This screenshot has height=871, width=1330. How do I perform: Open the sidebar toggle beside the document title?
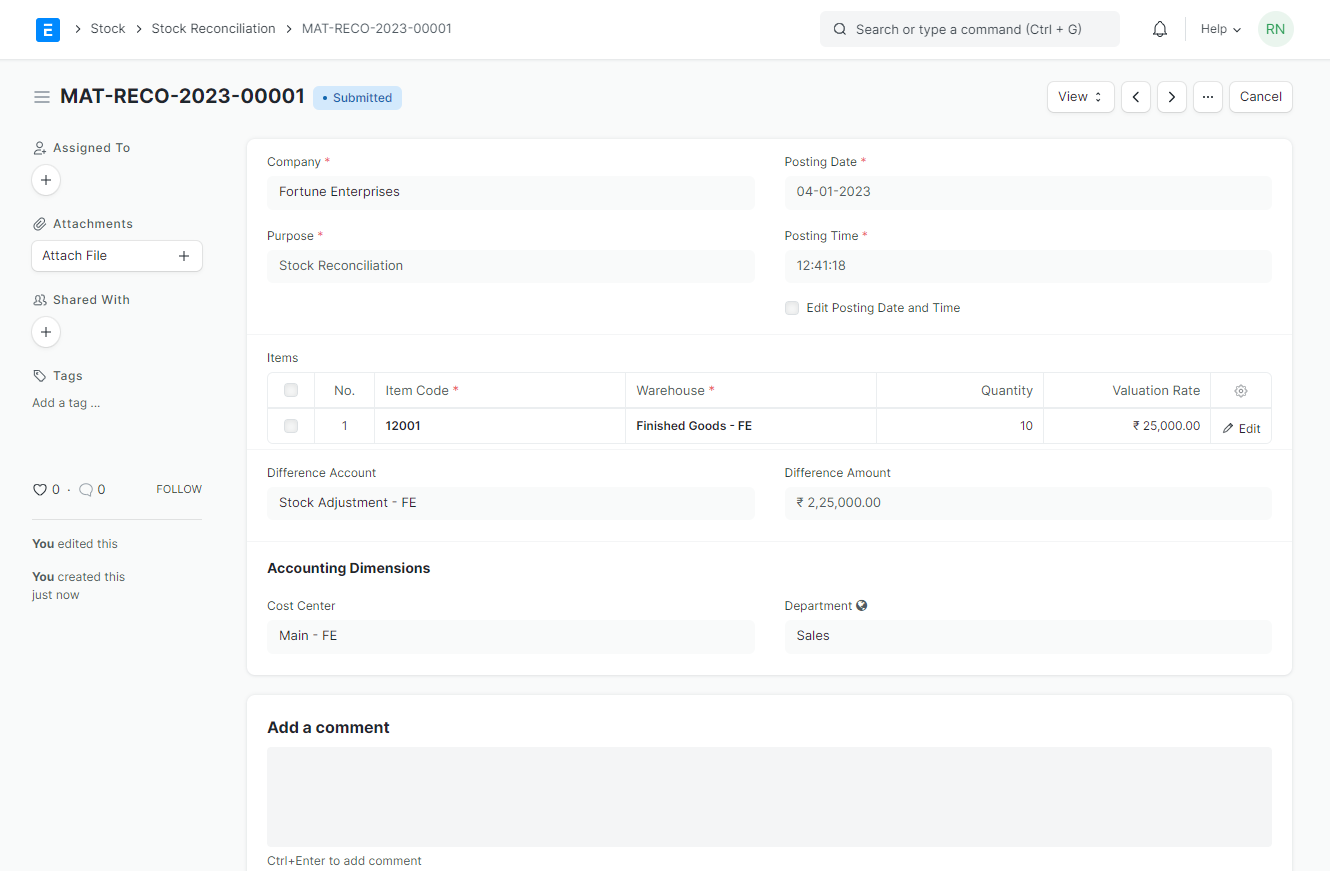(42, 97)
